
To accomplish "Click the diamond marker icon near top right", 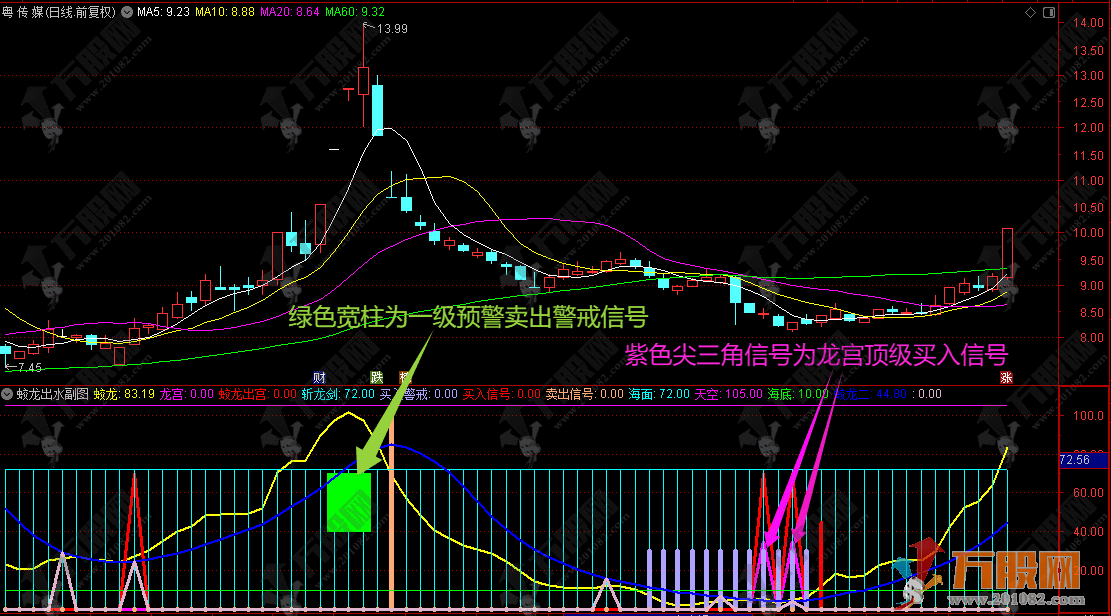I will 1030,12.
